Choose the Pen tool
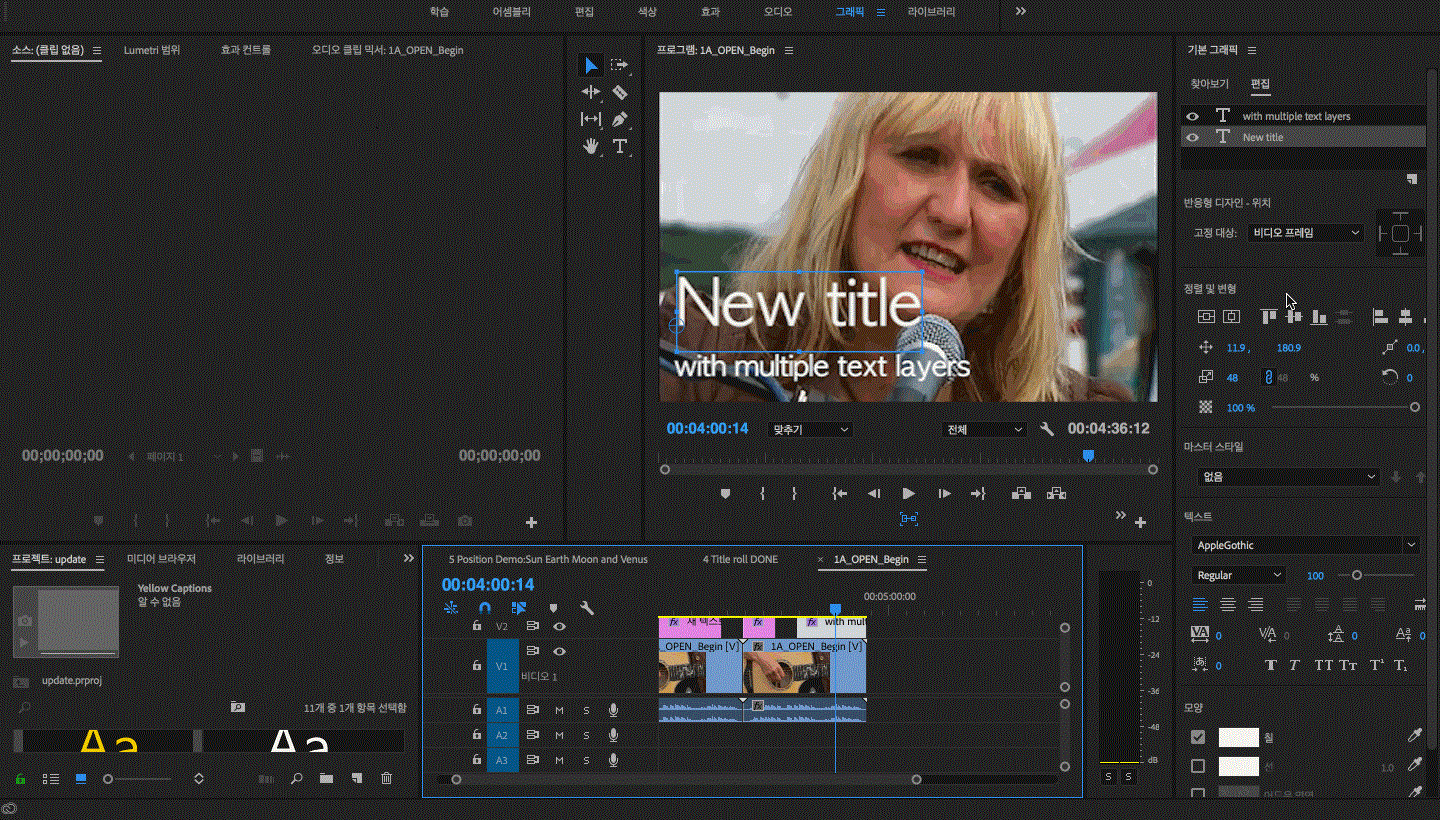 tap(620, 119)
